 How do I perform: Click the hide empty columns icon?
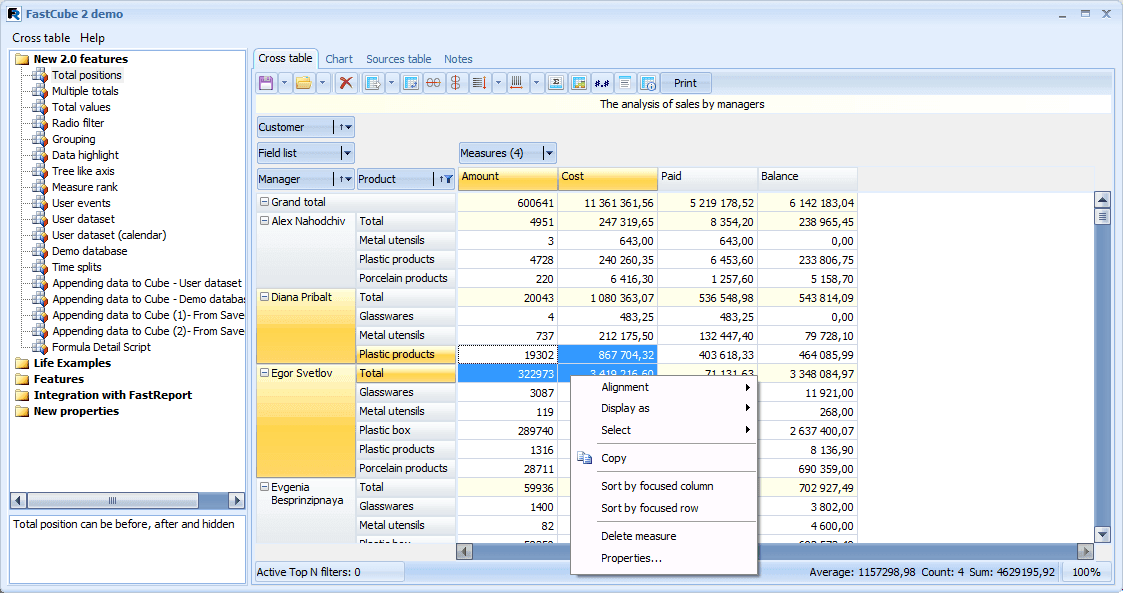tap(456, 83)
